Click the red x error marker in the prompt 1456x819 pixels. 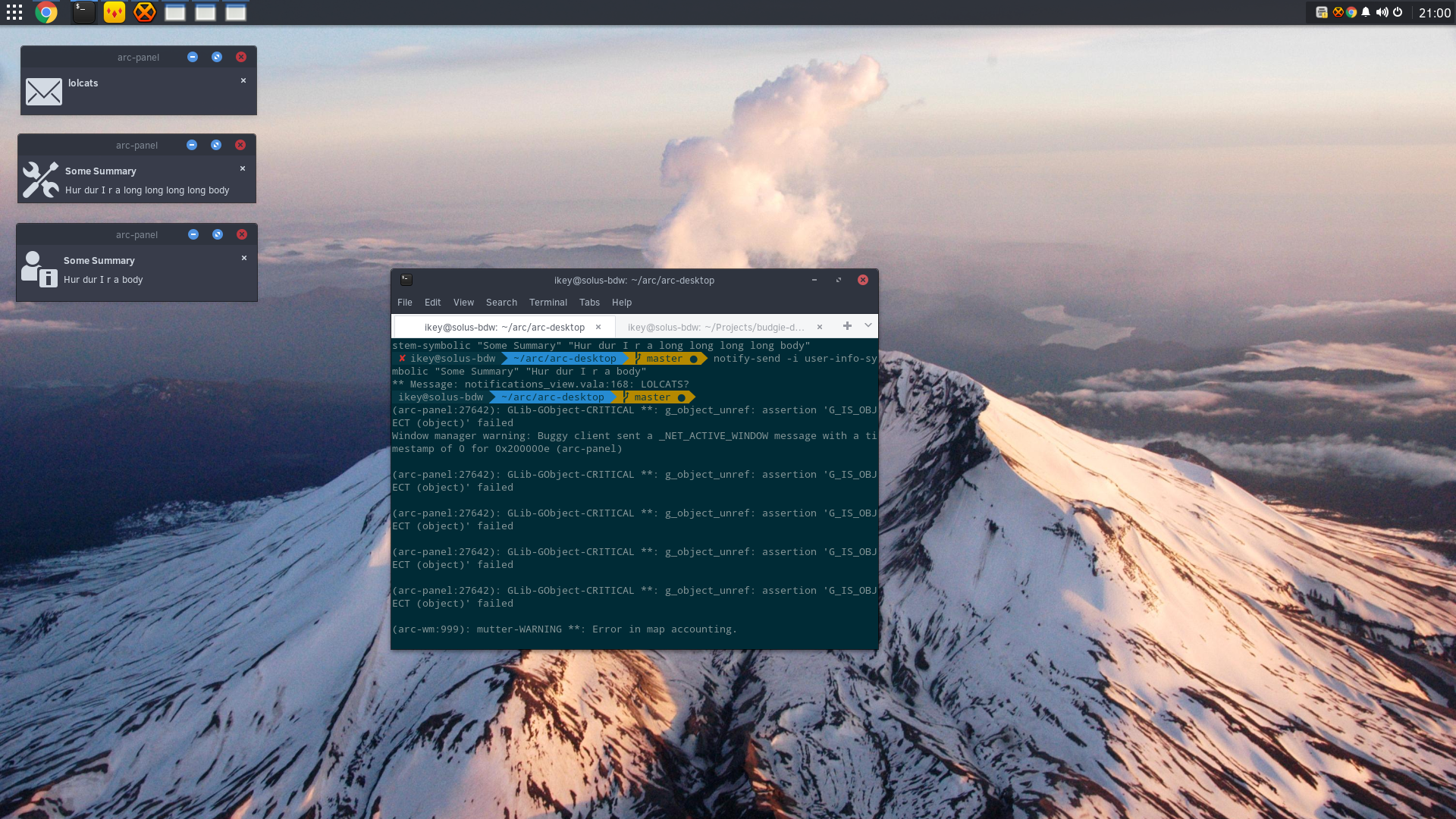coord(402,359)
